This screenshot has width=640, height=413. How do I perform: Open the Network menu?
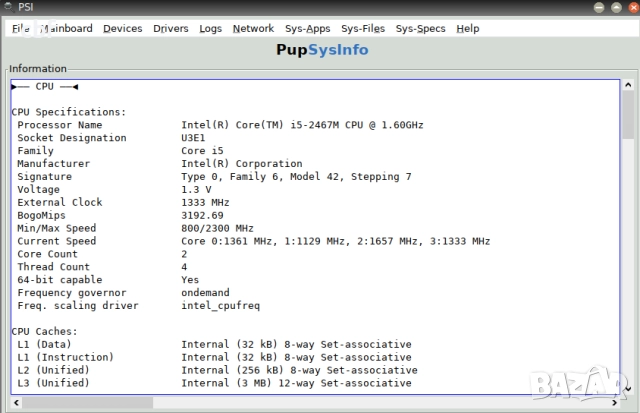pyautogui.click(x=253, y=29)
